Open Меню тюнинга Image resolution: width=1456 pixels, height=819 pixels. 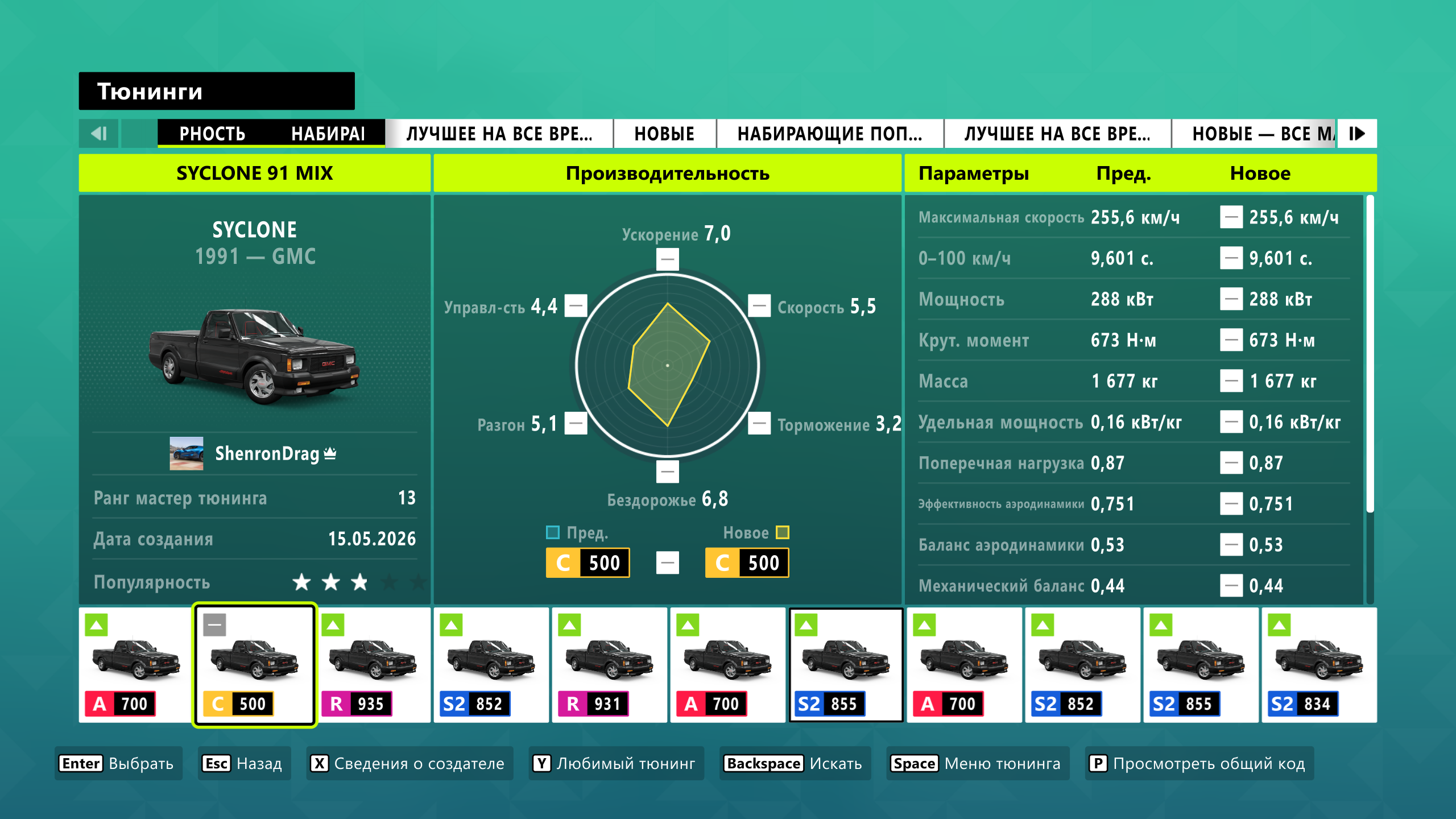pos(978,763)
